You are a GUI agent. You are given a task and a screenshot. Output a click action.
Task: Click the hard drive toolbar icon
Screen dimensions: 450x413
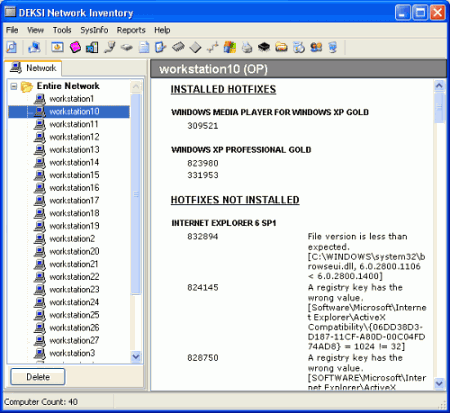[126, 47]
